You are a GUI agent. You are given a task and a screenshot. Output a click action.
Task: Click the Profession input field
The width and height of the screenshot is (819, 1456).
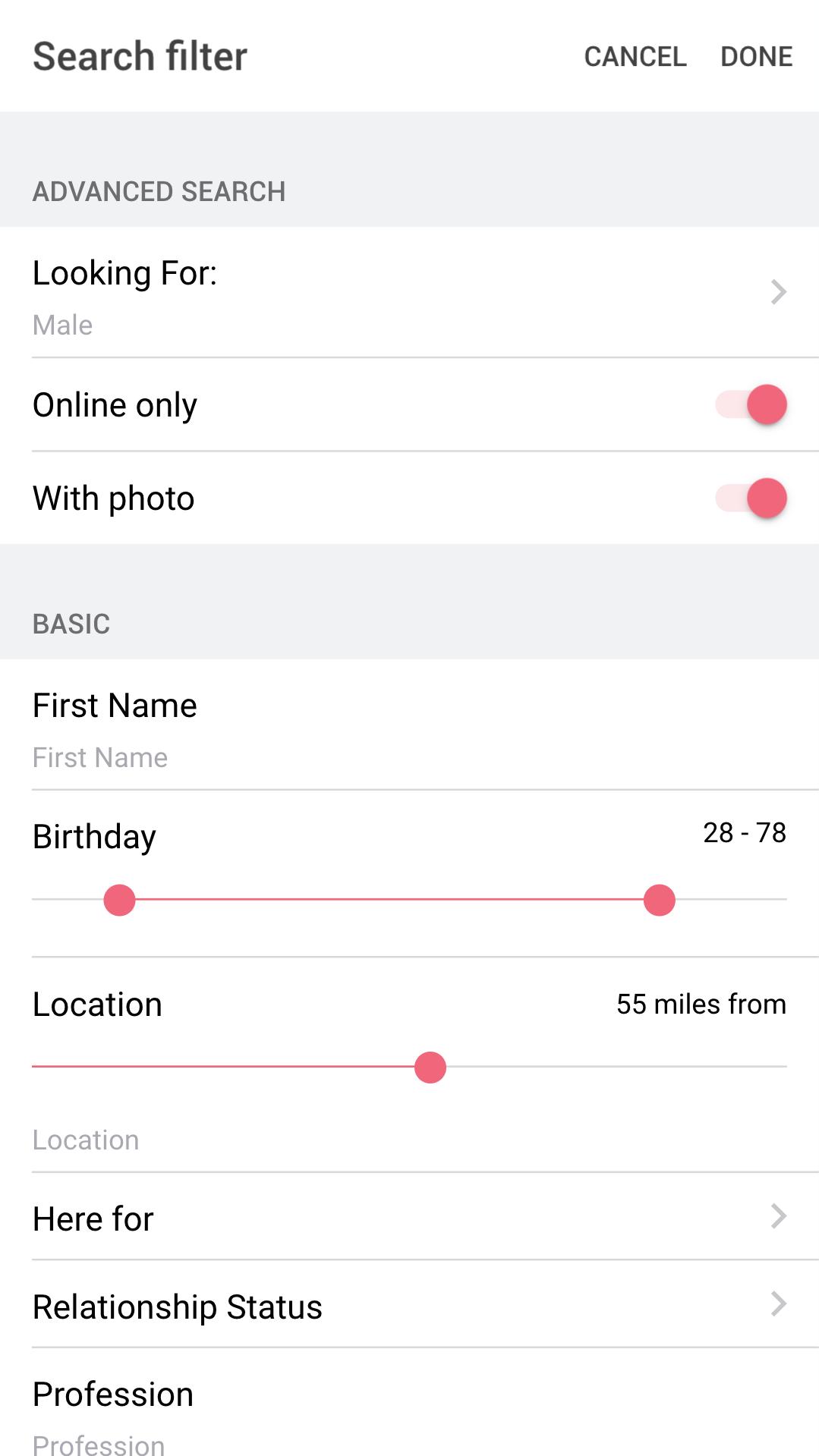tap(410, 1443)
